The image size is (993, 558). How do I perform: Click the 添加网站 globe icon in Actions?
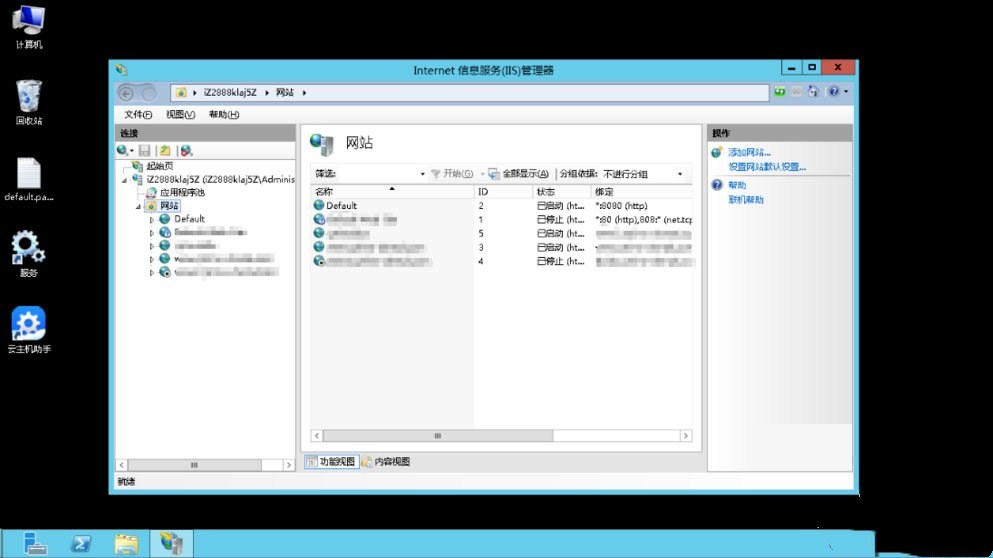pyautogui.click(x=717, y=152)
